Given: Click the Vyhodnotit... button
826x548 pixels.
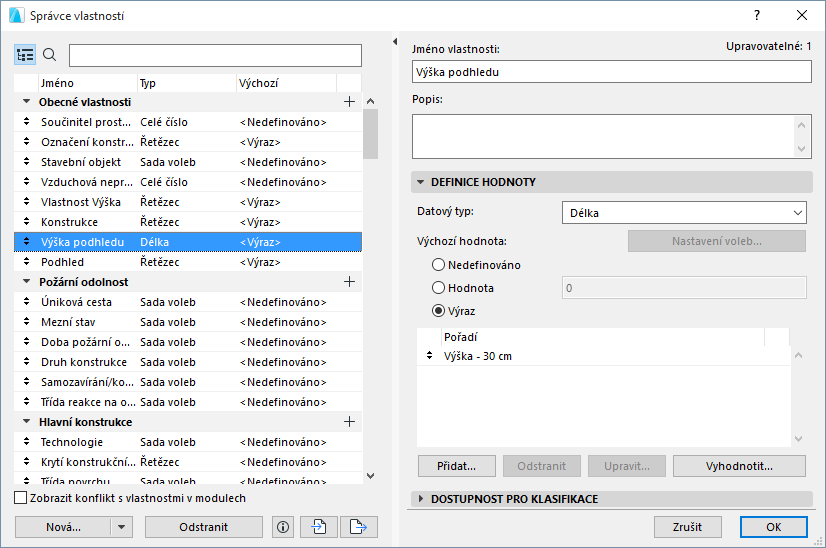Looking at the screenshot, I should 739,466.
